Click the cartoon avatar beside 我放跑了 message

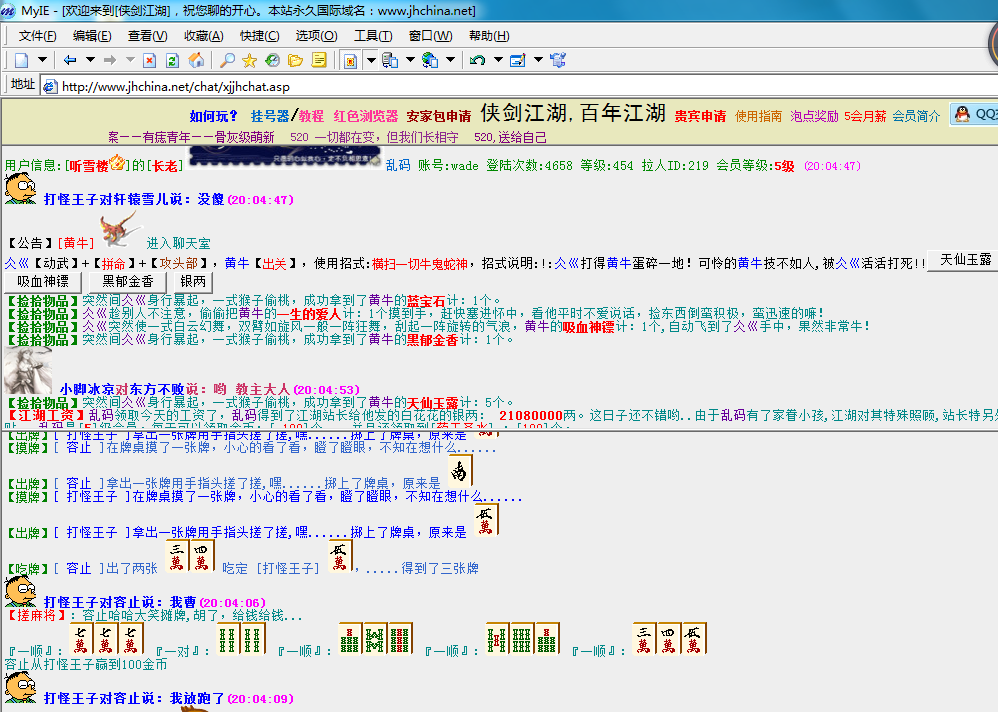pos(20,687)
